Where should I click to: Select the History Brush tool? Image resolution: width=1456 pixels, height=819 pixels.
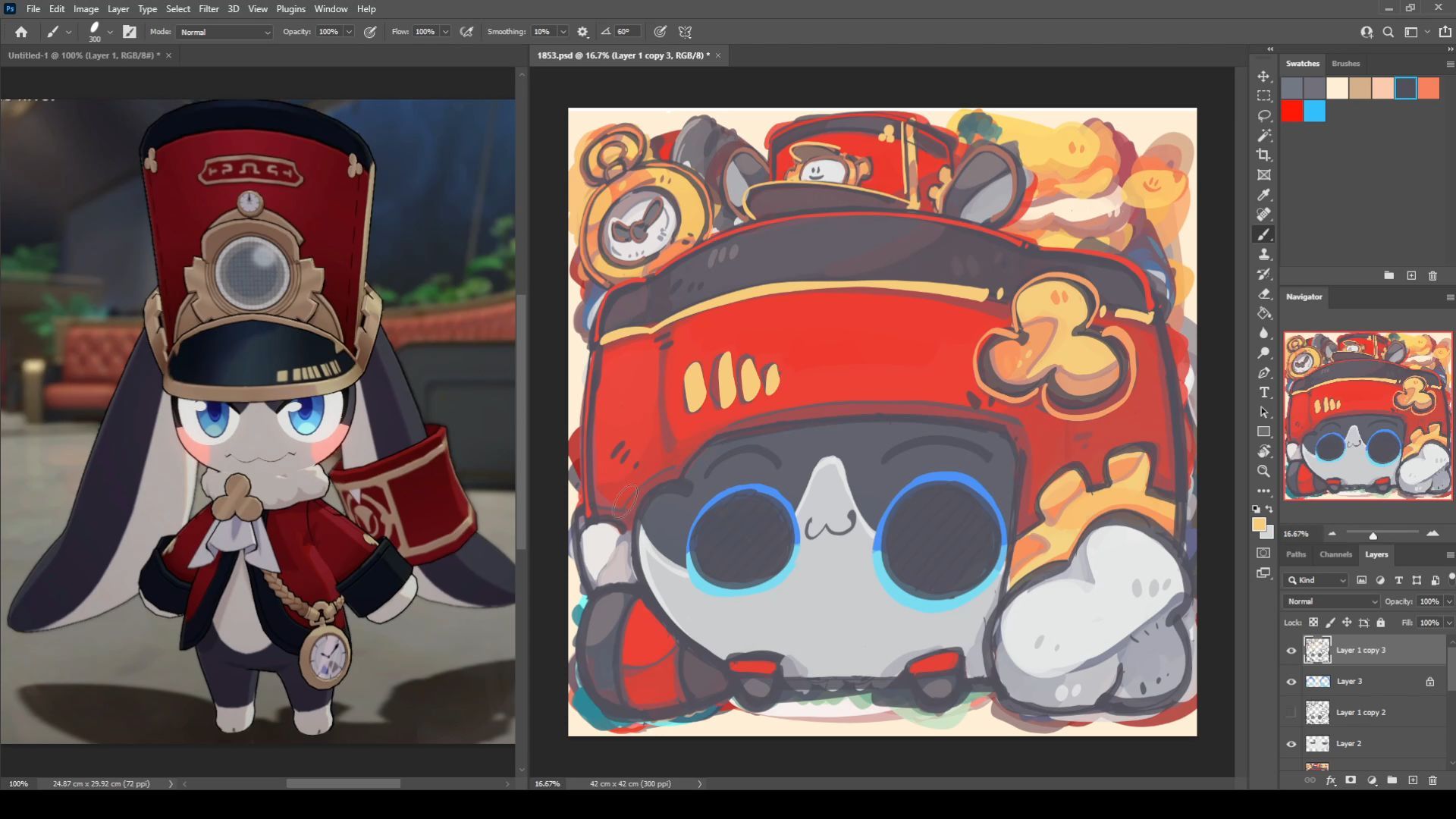point(1263,274)
